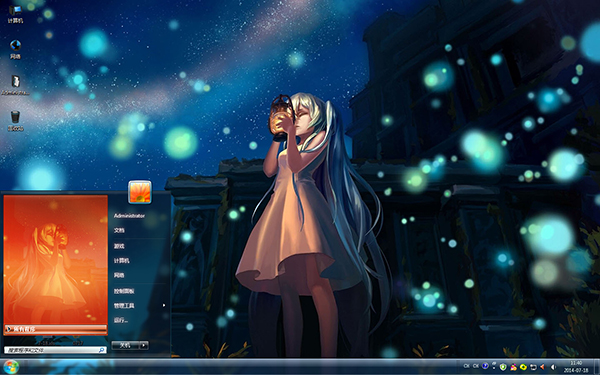Click the search magnifier icon

pos(101,350)
